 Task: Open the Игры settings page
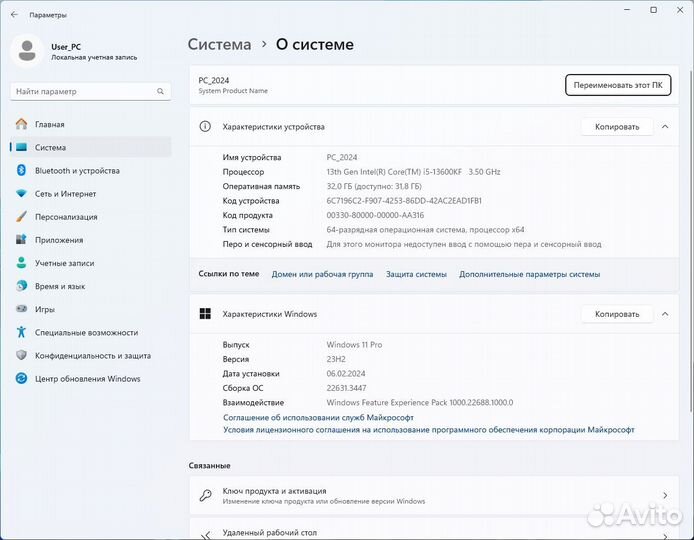tap(90, 309)
